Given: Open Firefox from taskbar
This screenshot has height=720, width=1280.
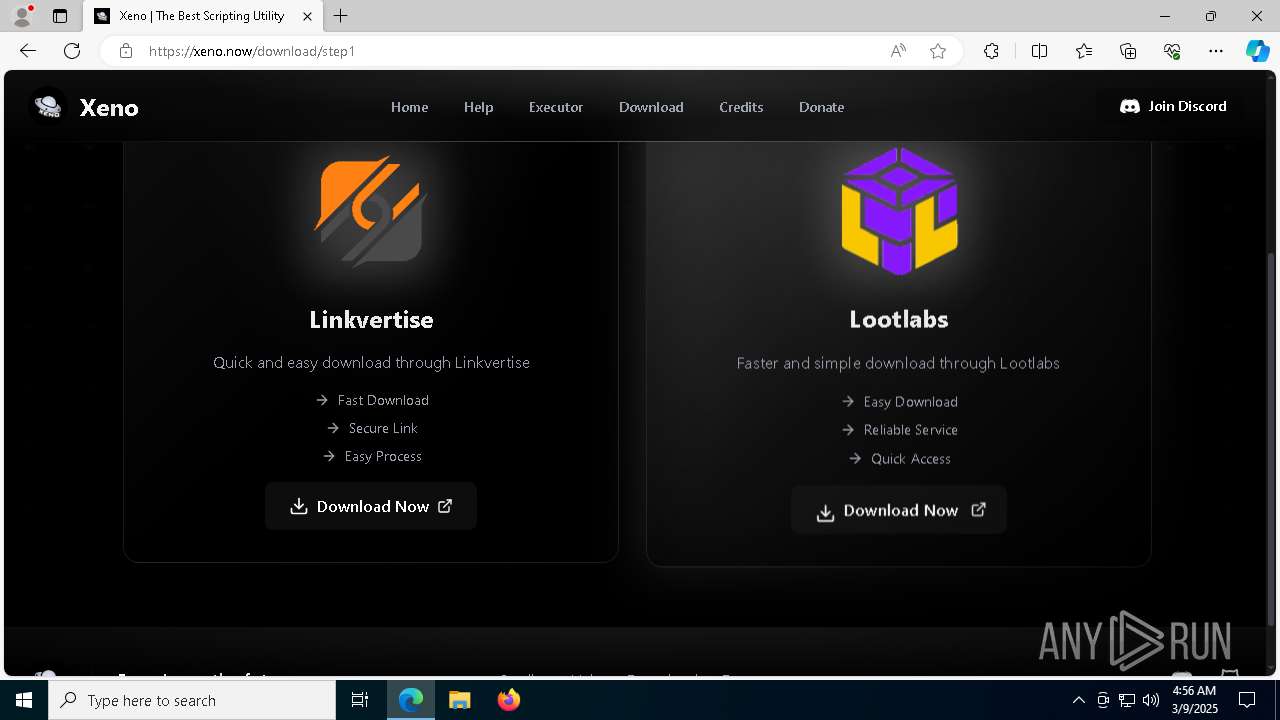Looking at the screenshot, I should 509,700.
